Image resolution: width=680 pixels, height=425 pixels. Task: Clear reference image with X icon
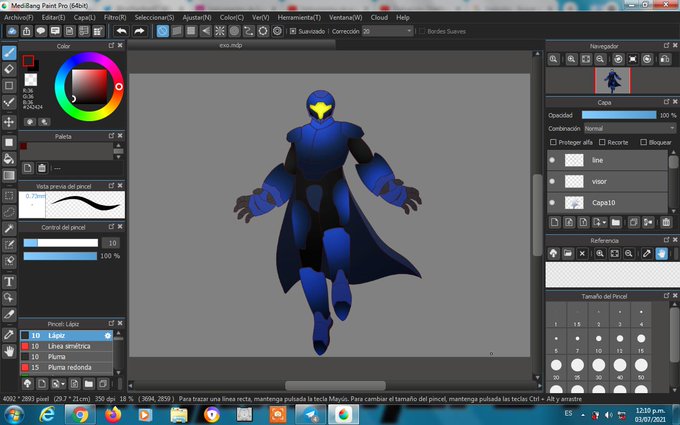[x=582, y=254]
